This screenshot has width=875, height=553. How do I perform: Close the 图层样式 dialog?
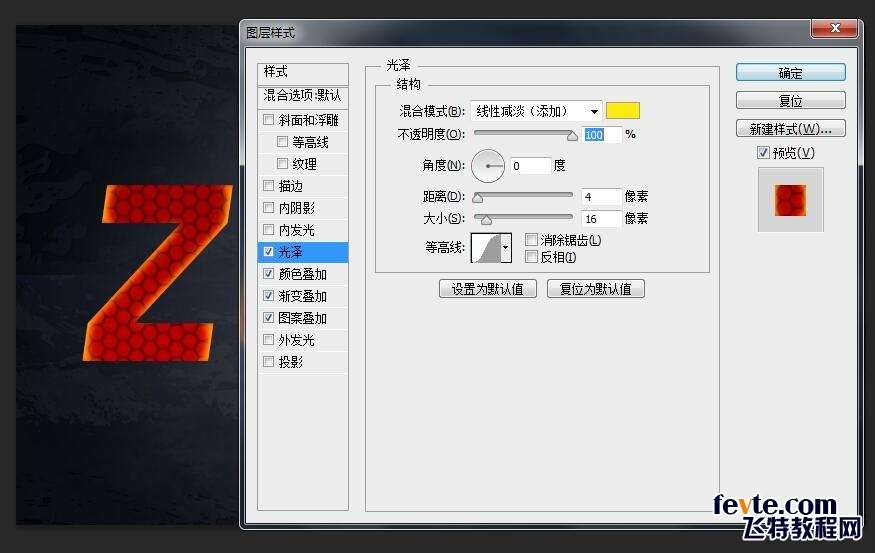[x=834, y=28]
